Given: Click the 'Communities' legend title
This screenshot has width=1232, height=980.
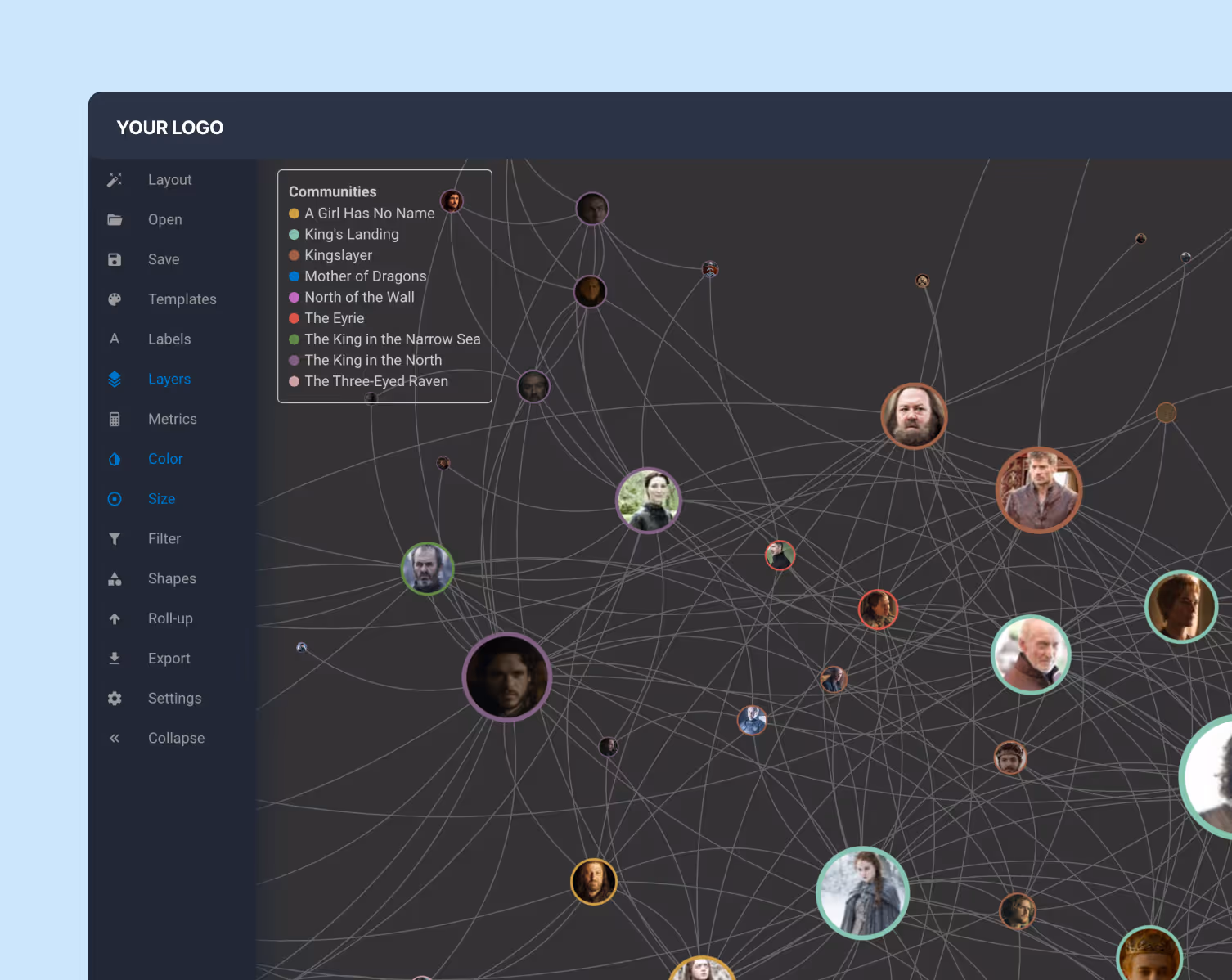Looking at the screenshot, I should coord(333,191).
